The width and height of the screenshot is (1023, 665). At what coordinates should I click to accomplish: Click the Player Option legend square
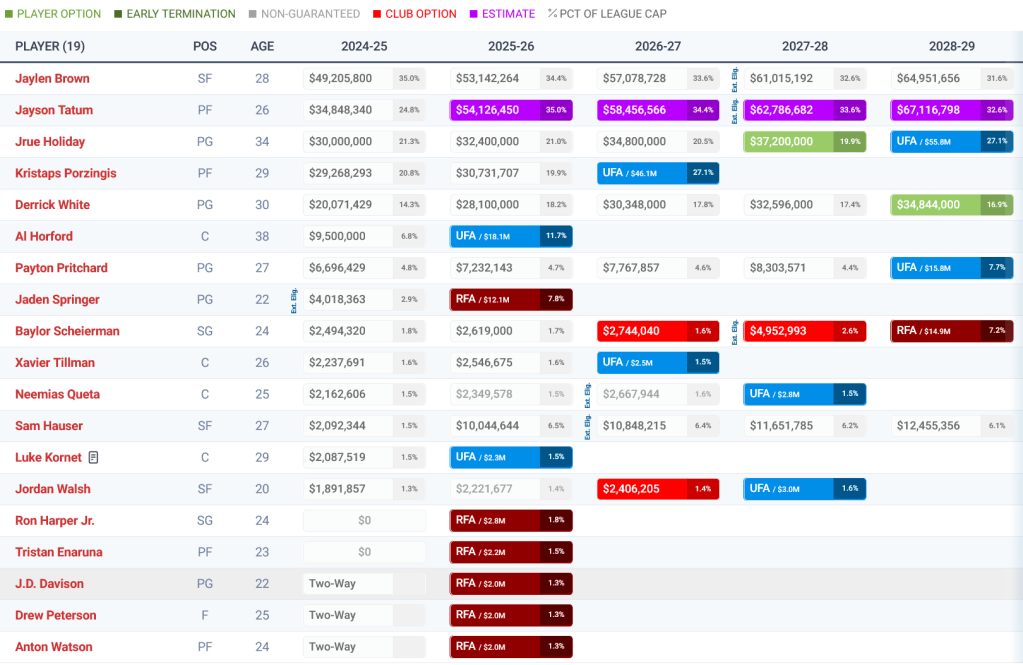click(x=7, y=14)
